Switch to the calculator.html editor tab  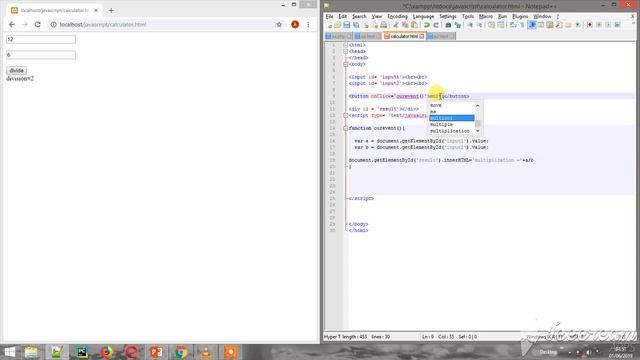click(x=404, y=36)
